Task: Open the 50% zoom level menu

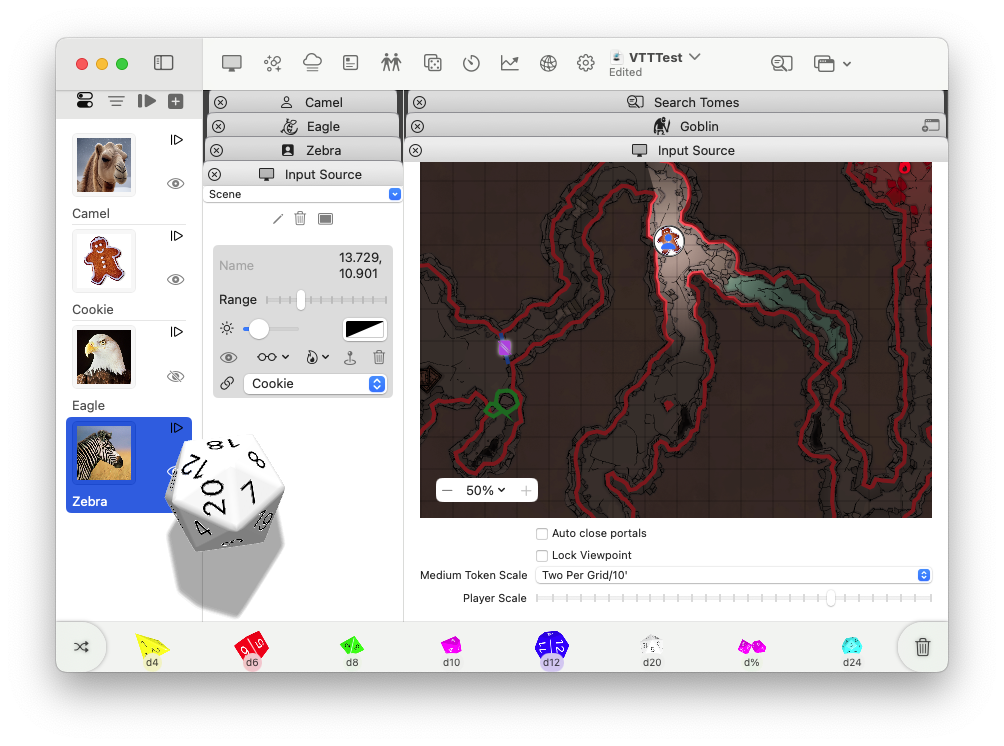Action: point(486,490)
